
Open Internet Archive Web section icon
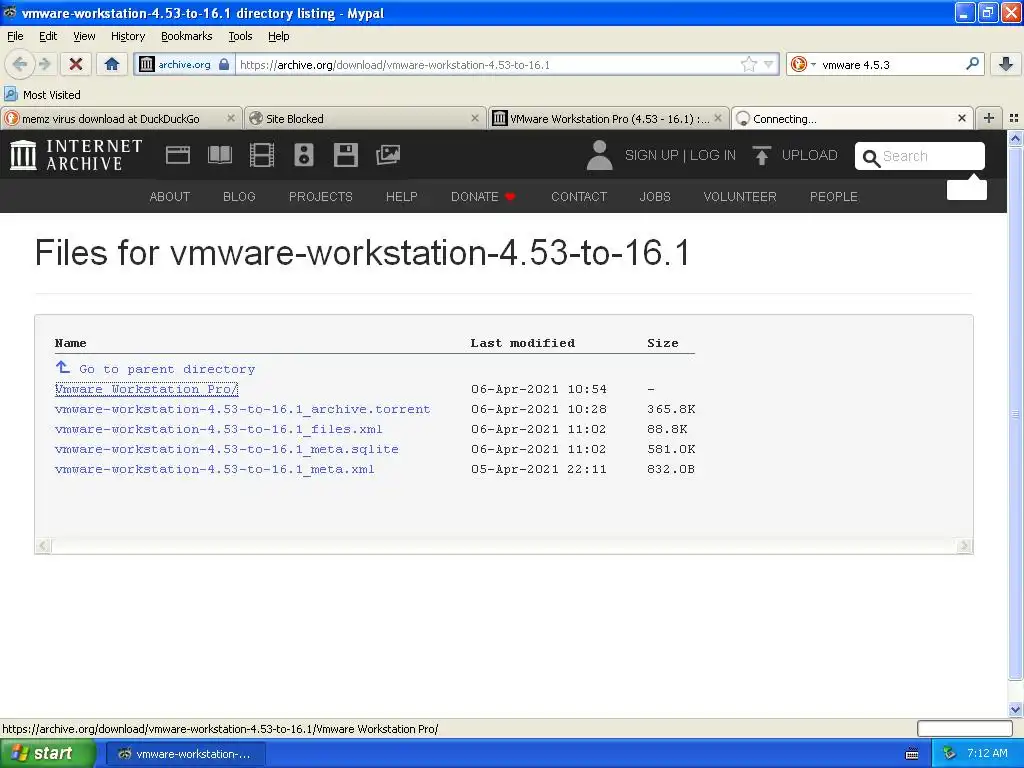point(178,155)
